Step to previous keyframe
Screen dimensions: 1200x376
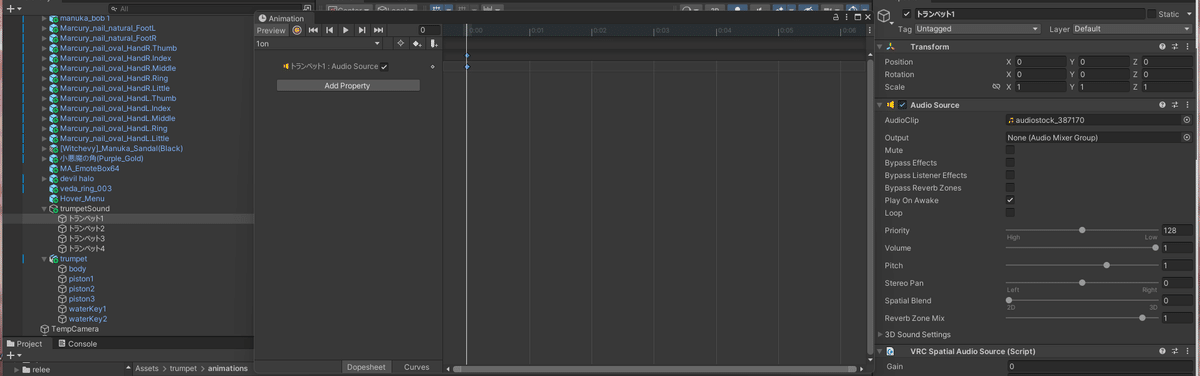tap(329, 31)
